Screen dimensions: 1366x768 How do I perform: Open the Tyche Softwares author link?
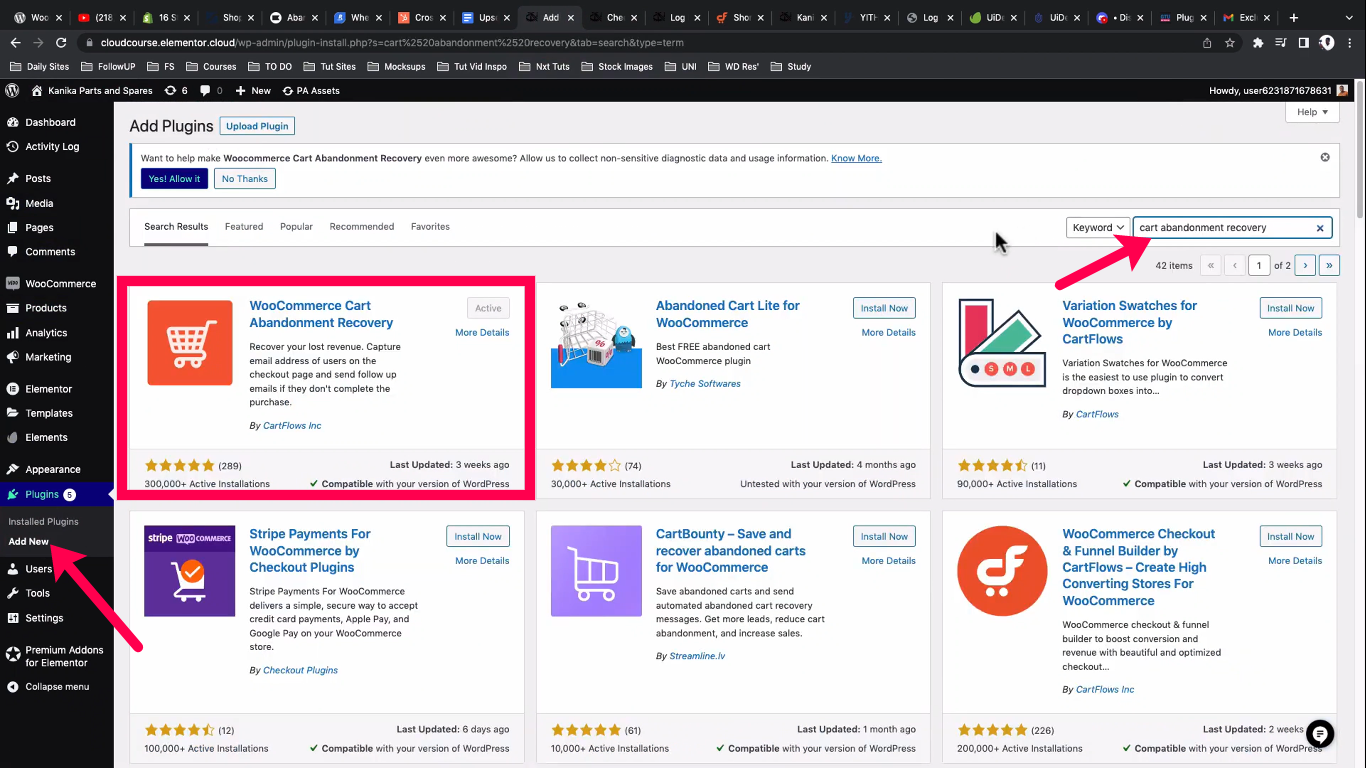pyautogui.click(x=705, y=384)
